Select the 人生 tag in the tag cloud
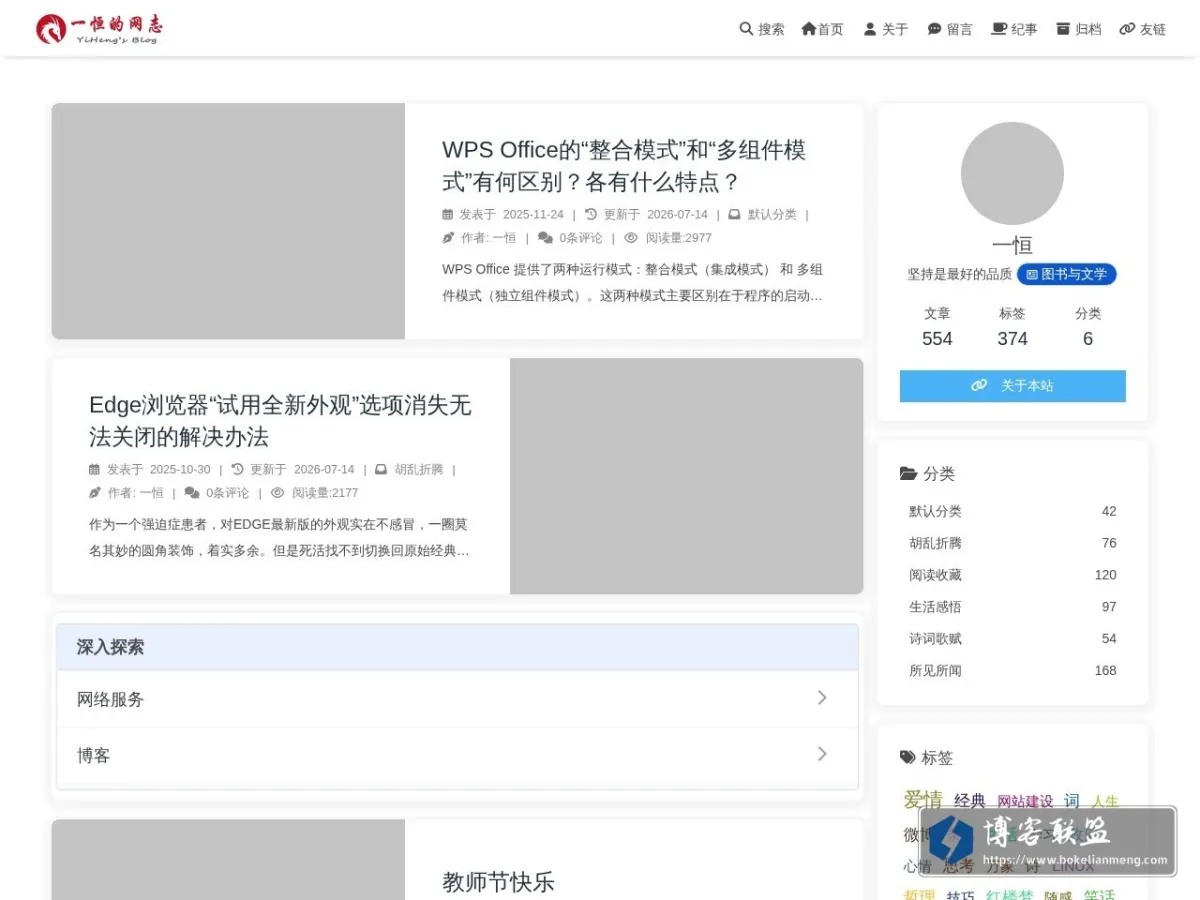 [x=1105, y=801]
